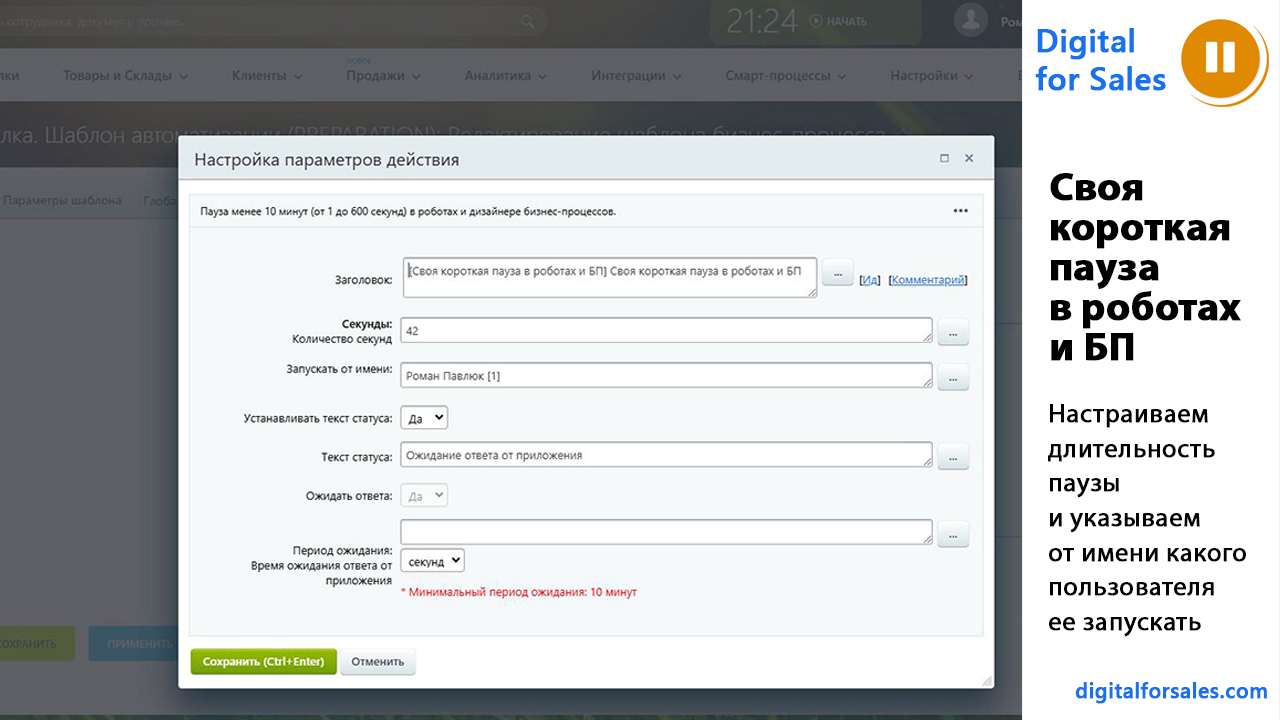This screenshot has width=1280, height=720.
Task: Open the three-dots menu in description bar
Action: pyautogui.click(x=961, y=211)
